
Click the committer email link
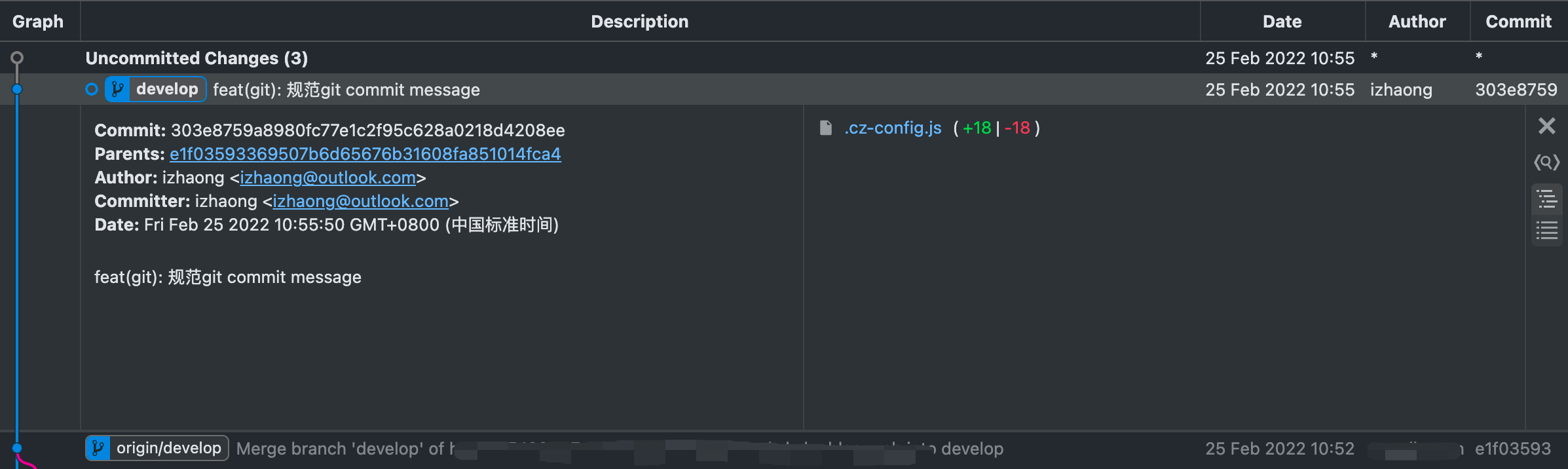(x=360, y=201)
